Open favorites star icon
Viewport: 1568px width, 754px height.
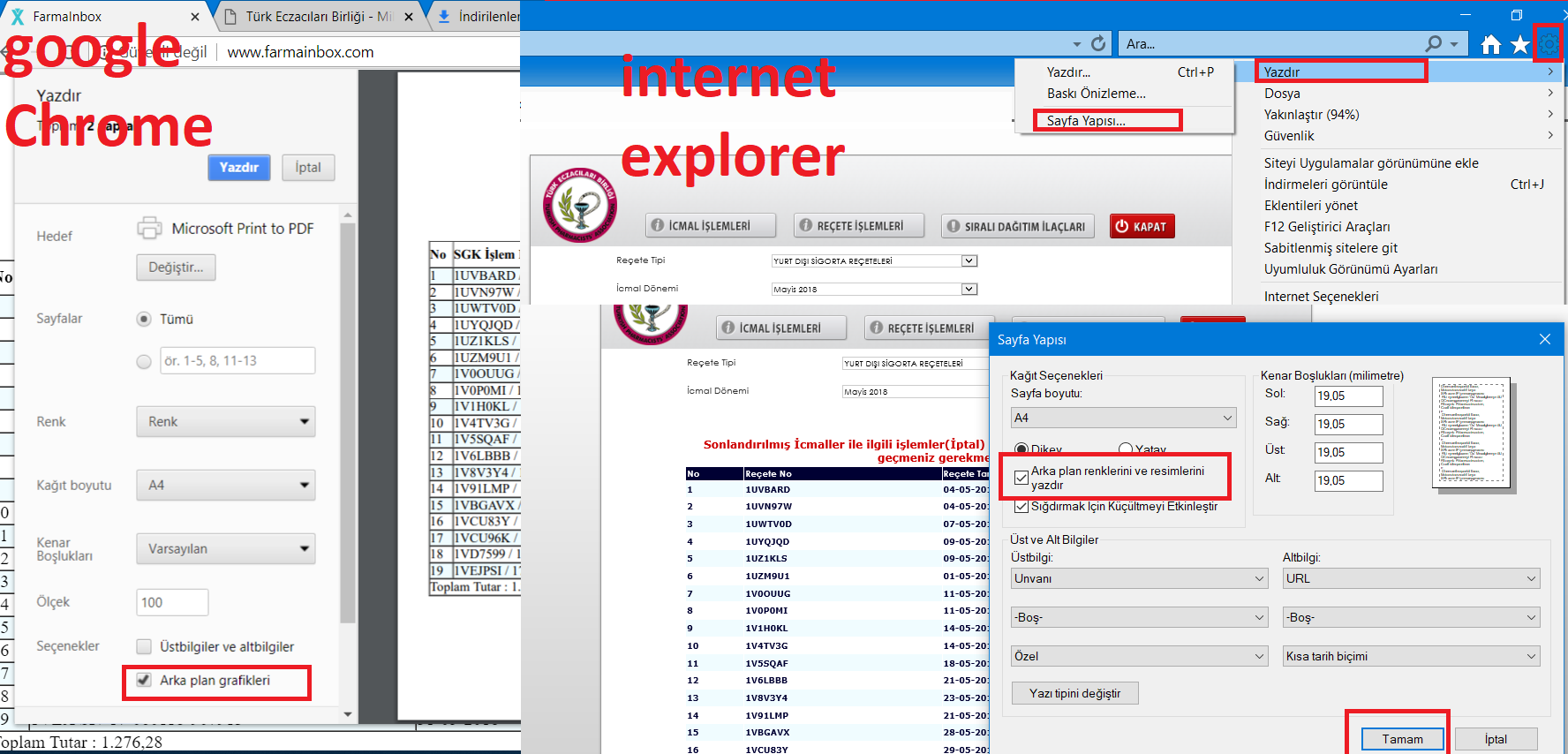(x=1519, y=44)
